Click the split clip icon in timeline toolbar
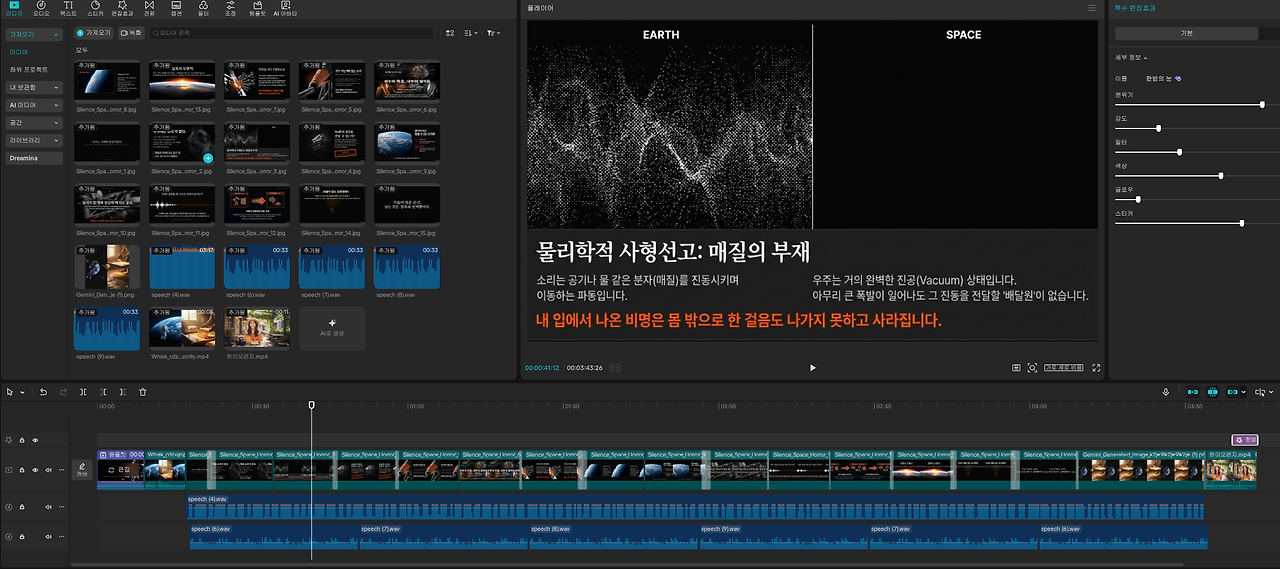This screenshot has width=1280, height=569. [x=82, y=392]
